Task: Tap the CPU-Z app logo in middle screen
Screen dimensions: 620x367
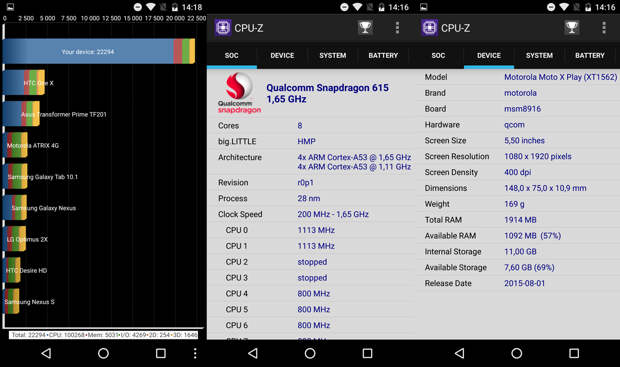Action: [x=223, y=28]
